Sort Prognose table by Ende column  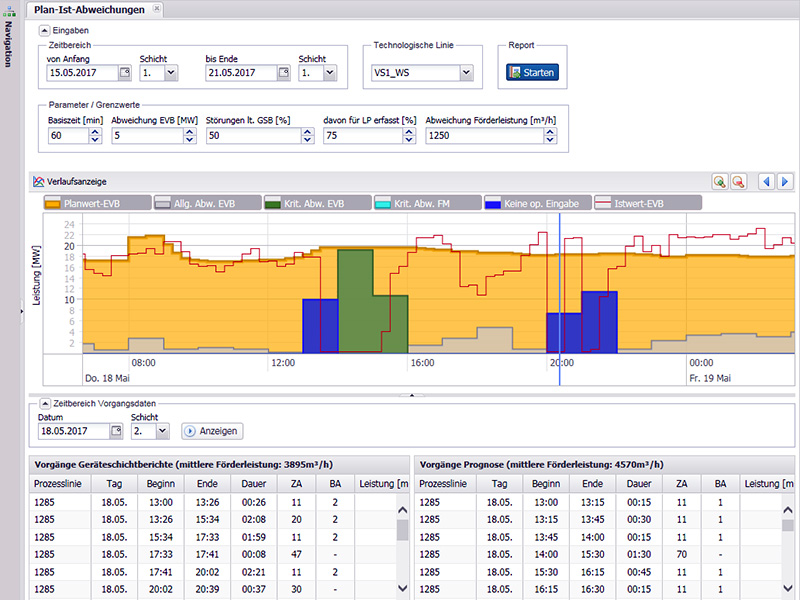592,484
